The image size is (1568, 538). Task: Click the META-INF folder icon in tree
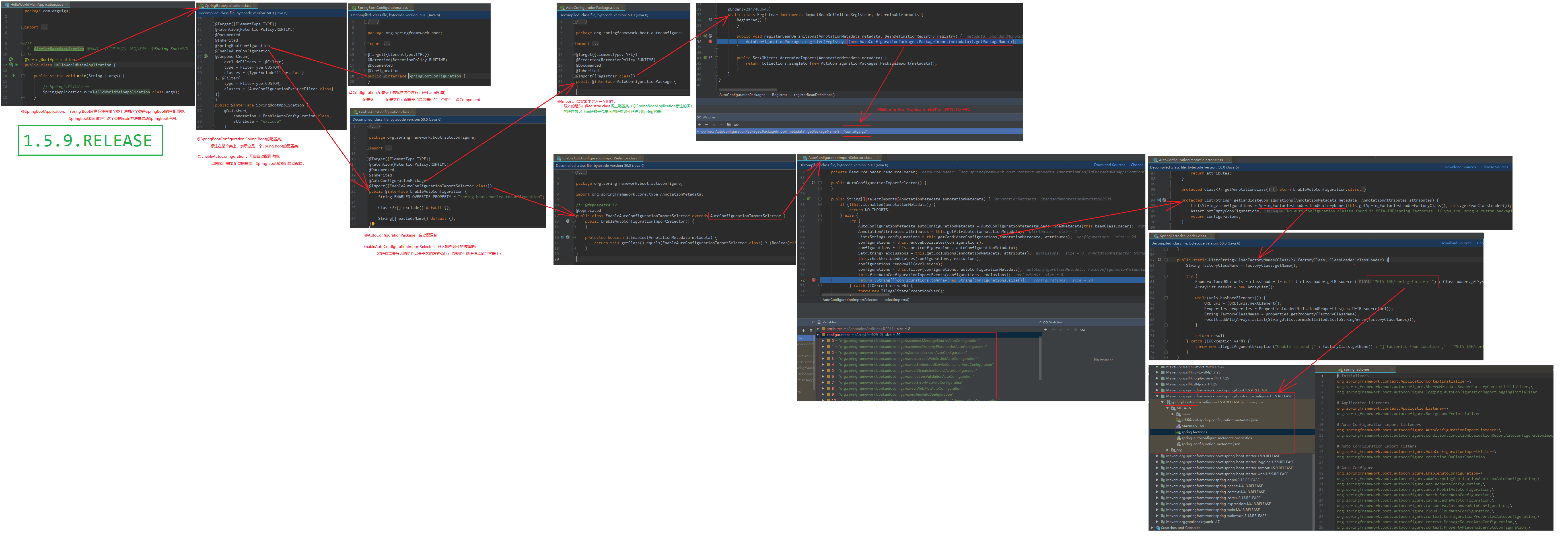pos(1174,408)
